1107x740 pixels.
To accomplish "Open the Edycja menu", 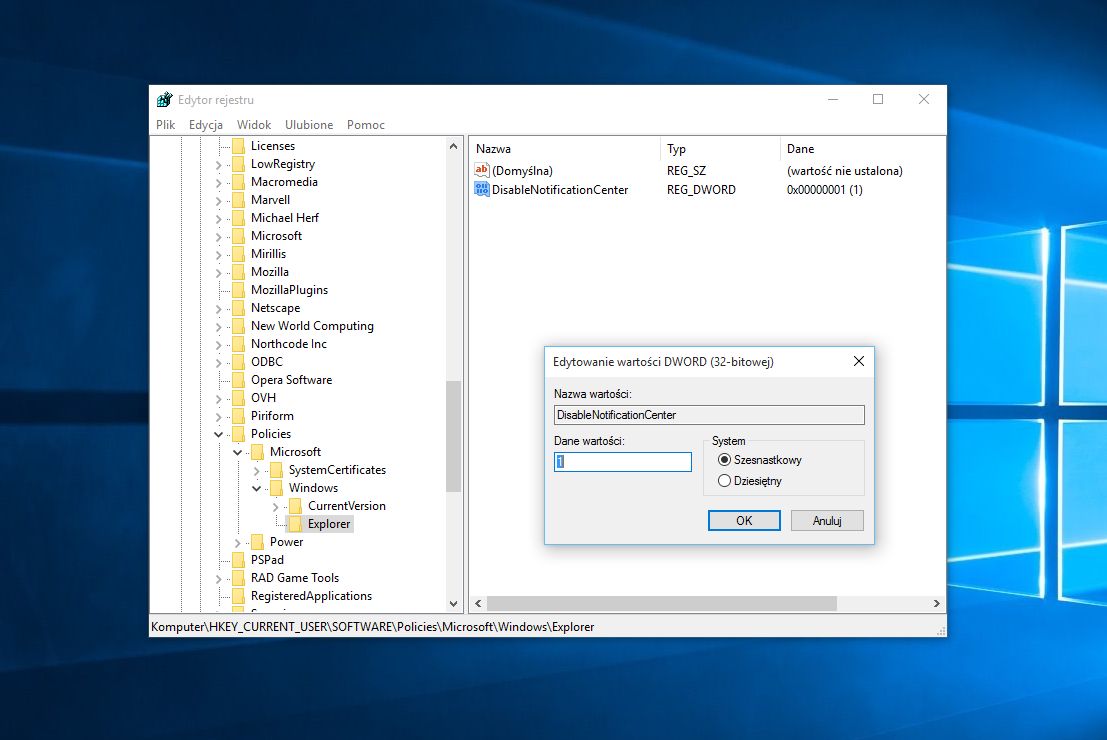I will 205,125.
